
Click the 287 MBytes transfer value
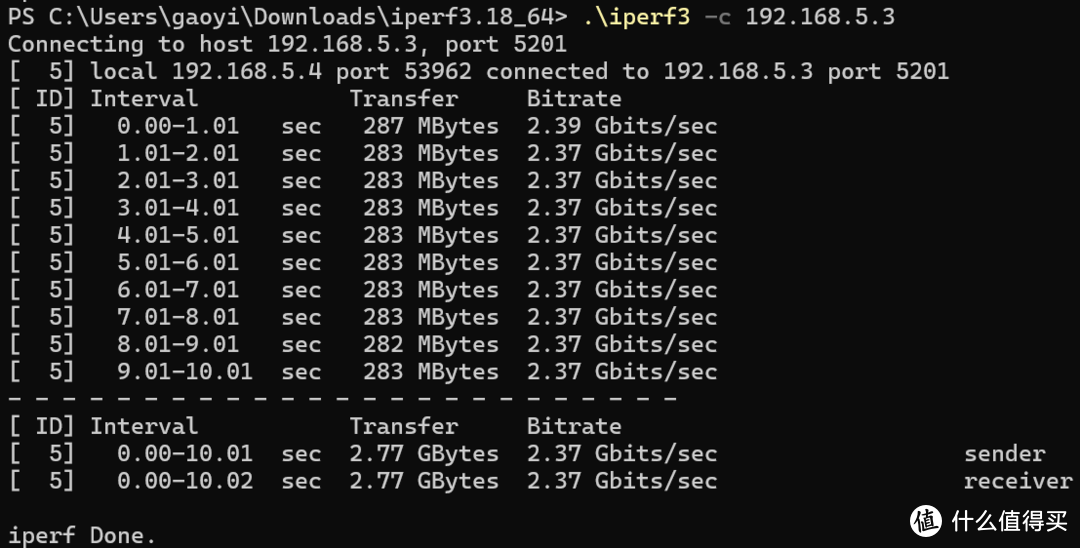[x=431, y=126]
